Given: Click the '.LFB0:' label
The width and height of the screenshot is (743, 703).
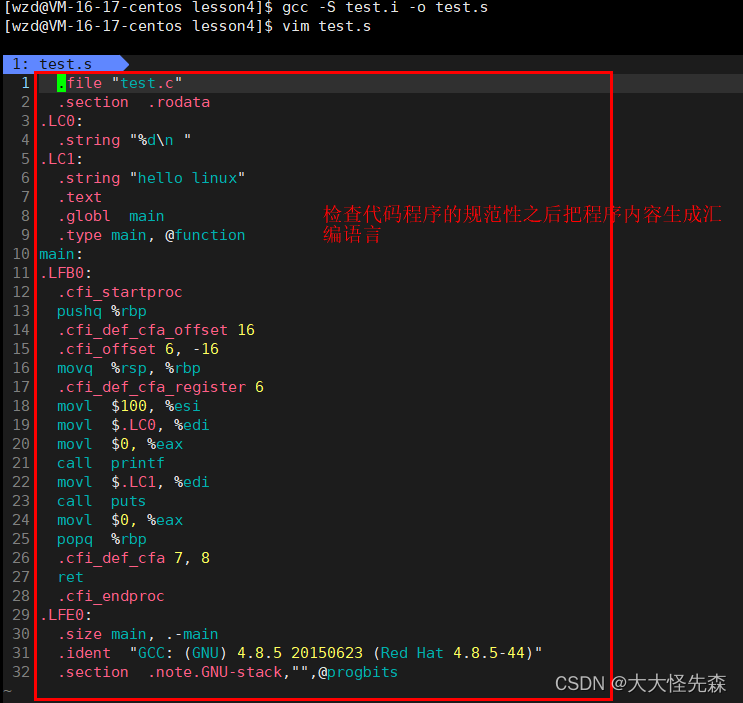Looking at the screenshot, I should click(x=66, y=273).
